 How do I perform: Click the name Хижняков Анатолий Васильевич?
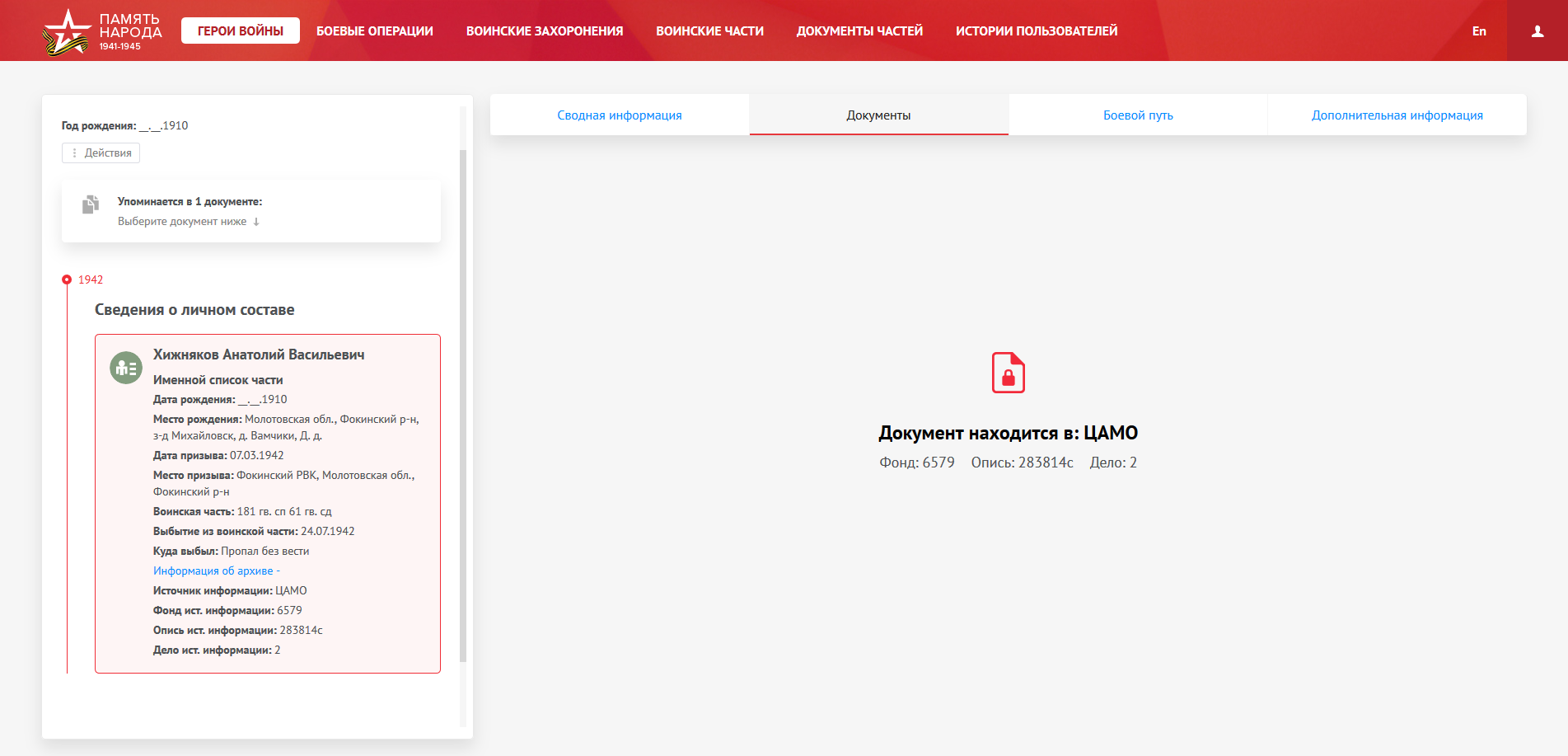(x=259, y=355)
